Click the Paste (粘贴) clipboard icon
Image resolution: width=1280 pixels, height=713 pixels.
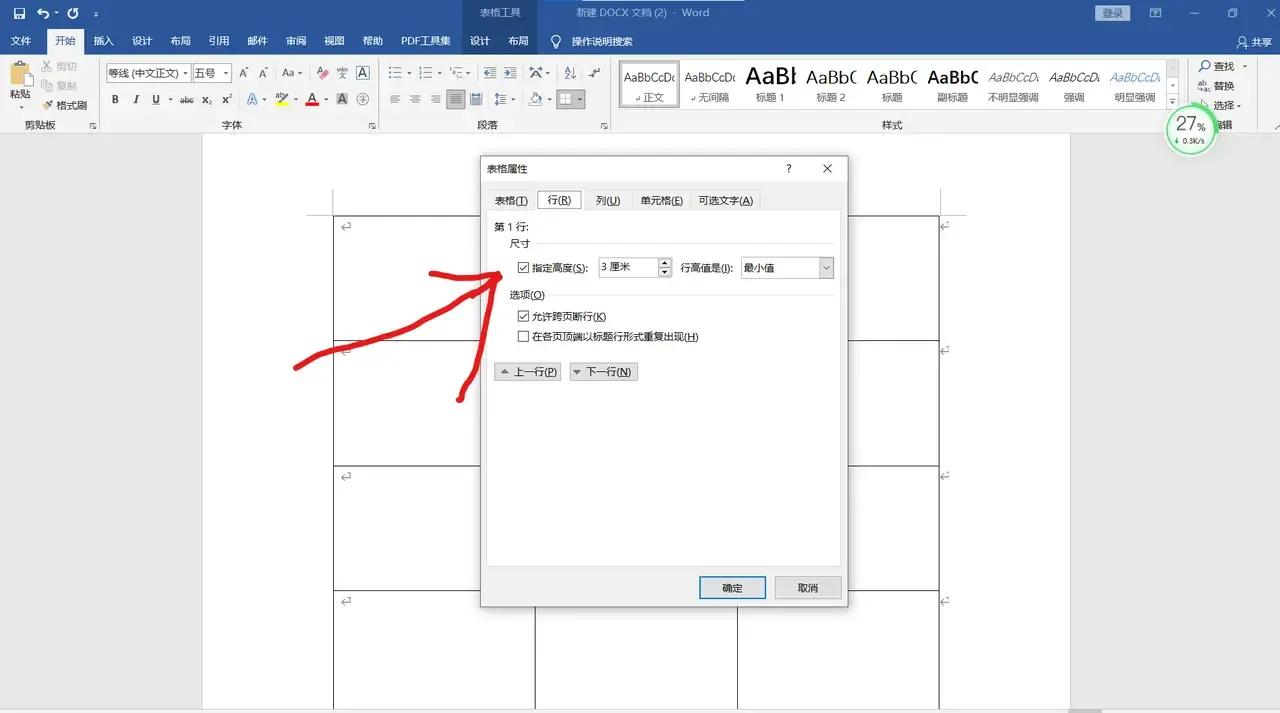pos(20,75)
